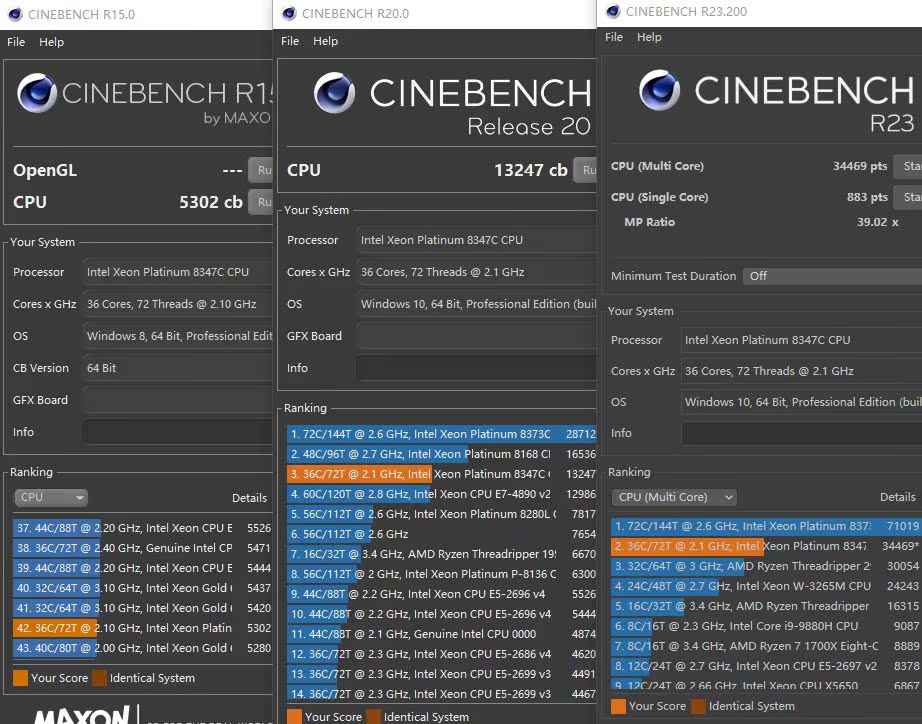The height and width of the screenshot is (724, 922).
Task: Click the CB Version 64 Bit field
Action: (177, 368)
